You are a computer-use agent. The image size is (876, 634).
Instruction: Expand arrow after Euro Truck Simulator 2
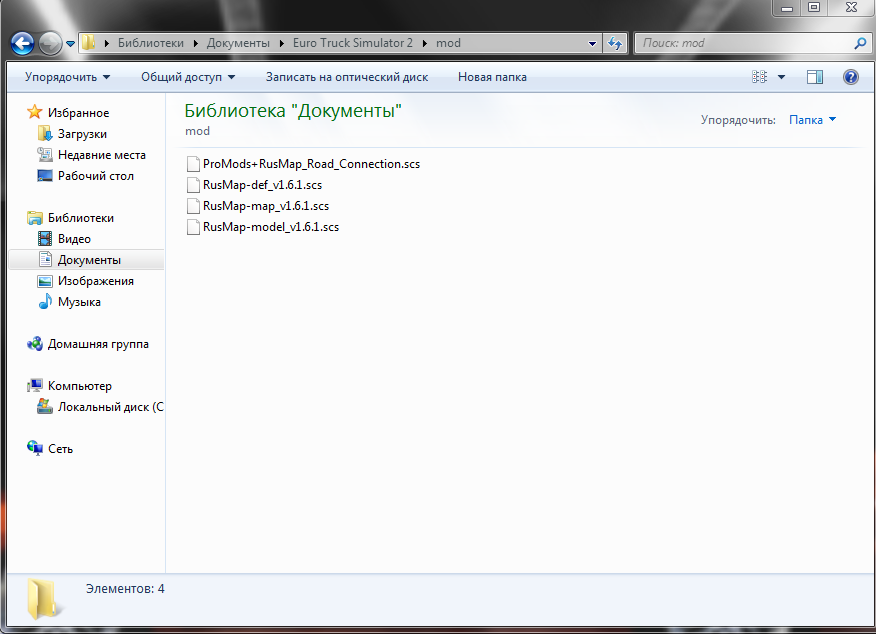pos(425,44)
